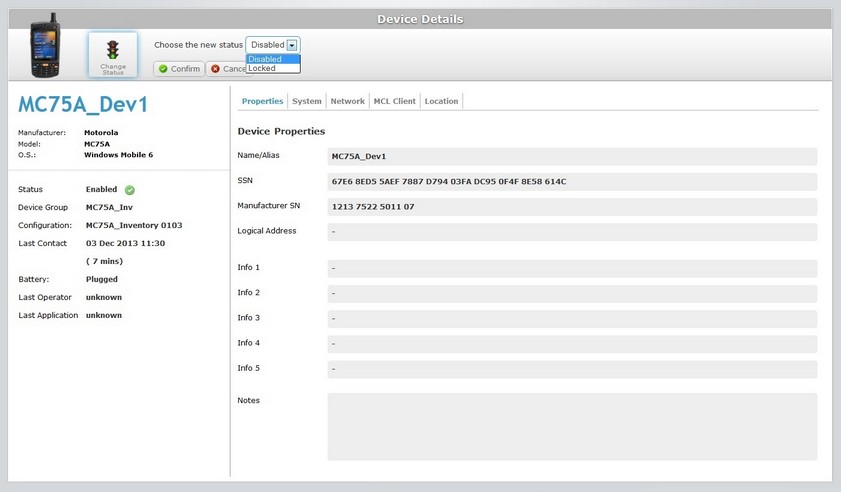Switch to the Properties tab
The height and width of the screenshot is (492, 841).
pos(262,101)
